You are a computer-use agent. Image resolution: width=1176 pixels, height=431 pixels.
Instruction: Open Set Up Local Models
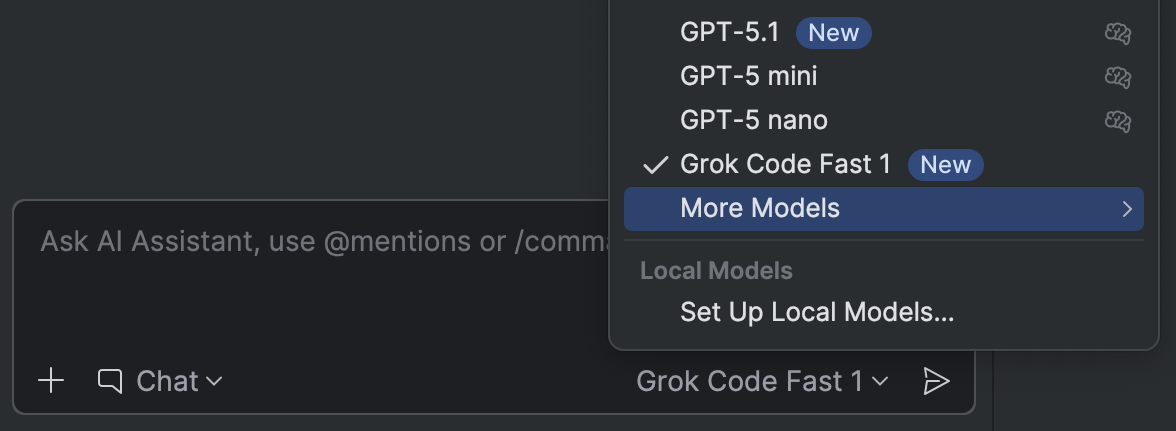coord(816,313)
